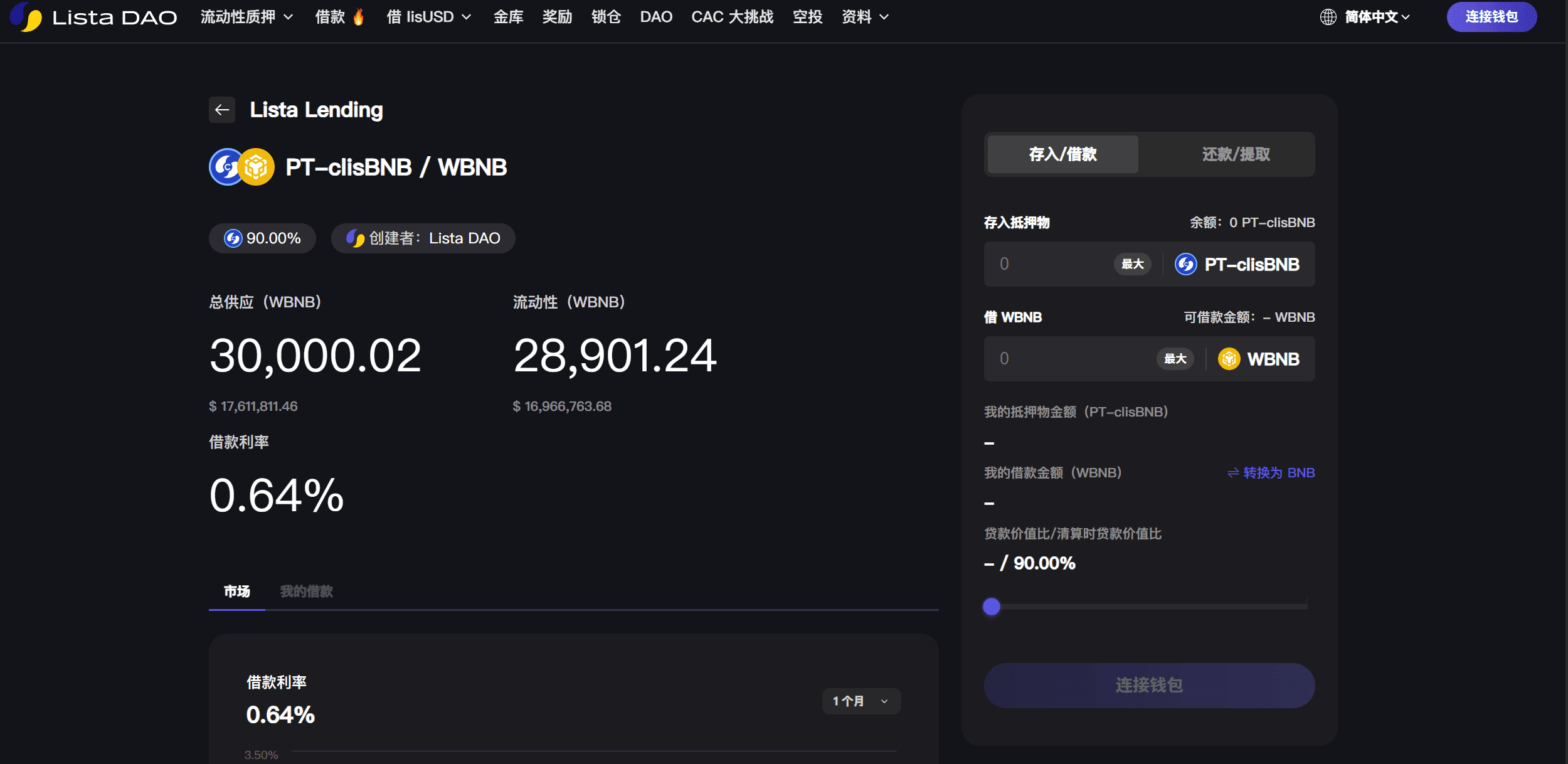Open the CAC 大挑战 nav item
This screenshot has height=764, width=1568.
732,17
